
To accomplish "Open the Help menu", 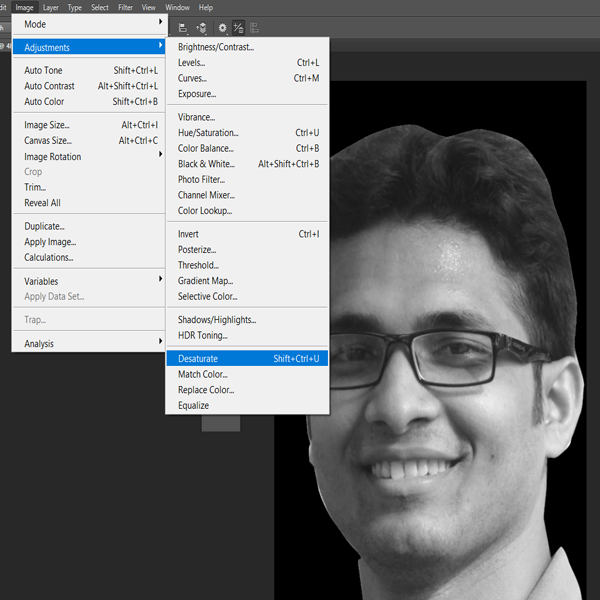I will [x=205, y=7].
